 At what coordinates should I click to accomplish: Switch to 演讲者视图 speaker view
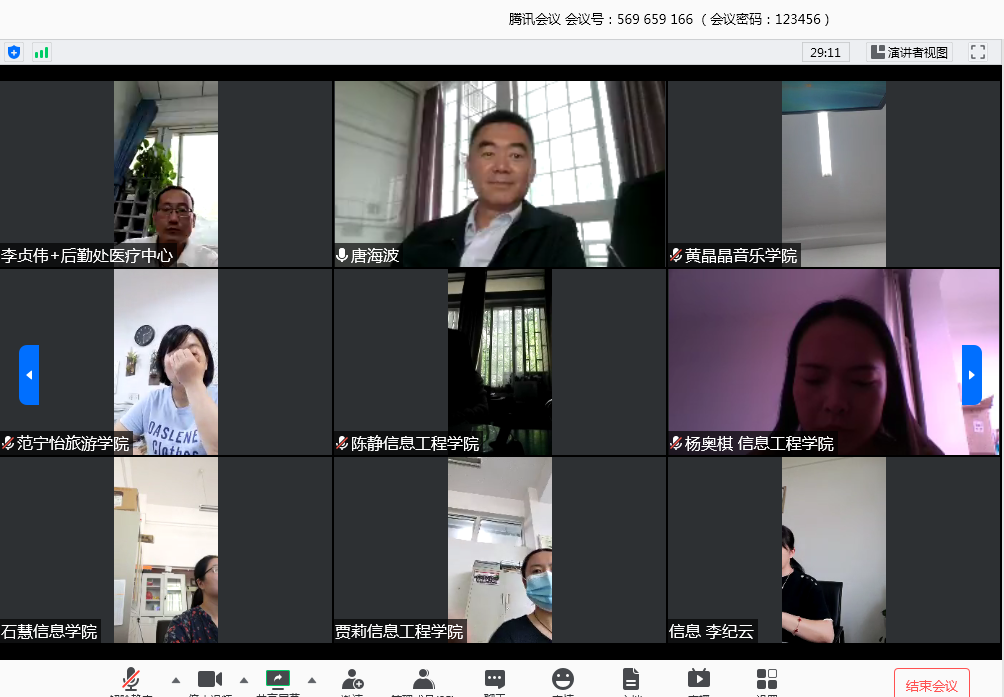point(909,52)
